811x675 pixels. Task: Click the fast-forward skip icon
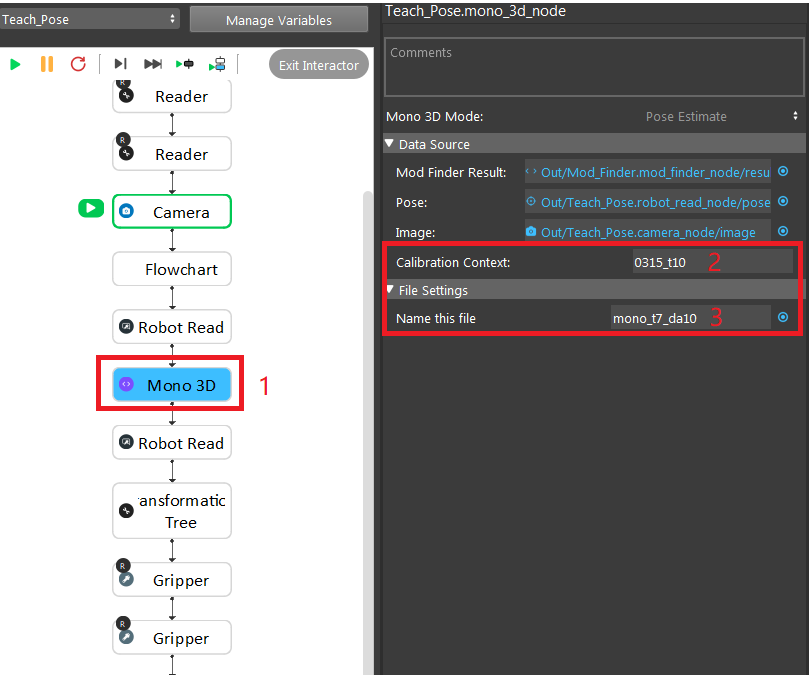(x=153, y=64)
